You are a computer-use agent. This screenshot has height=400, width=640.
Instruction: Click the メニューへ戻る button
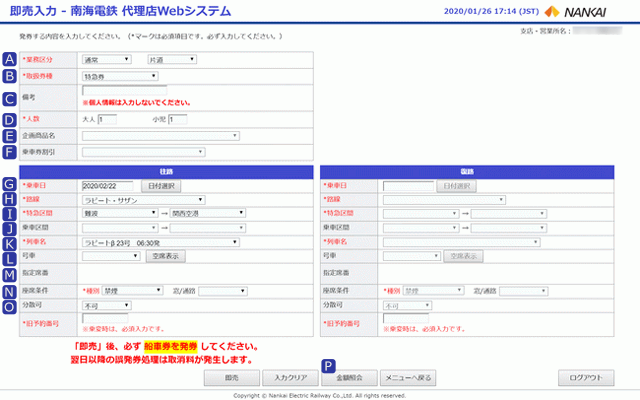click(x=408, y=378)
